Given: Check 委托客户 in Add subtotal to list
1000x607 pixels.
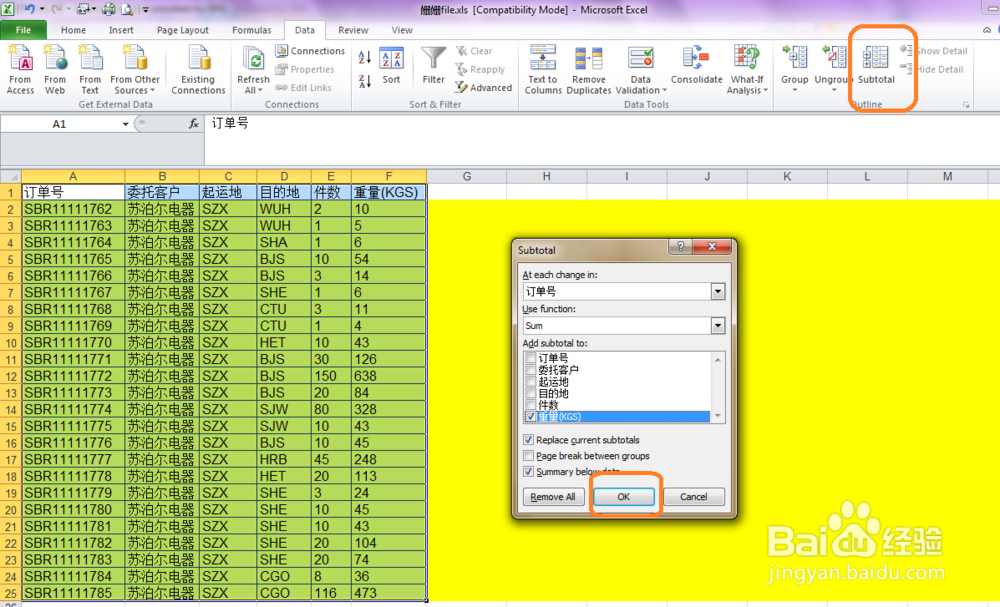Looking at the screenshot, I should click(x=531, y=370).
